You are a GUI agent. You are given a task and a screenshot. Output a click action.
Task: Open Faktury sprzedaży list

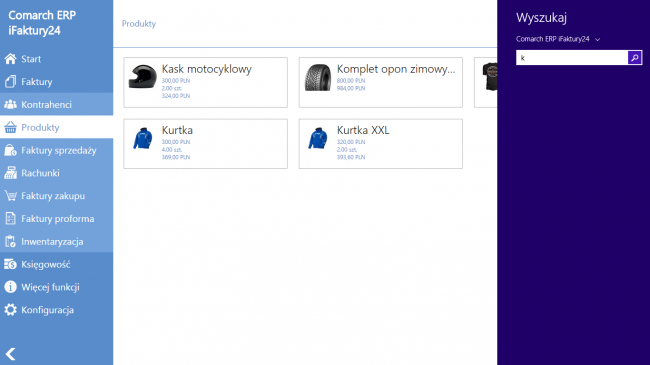pos(56,150)
